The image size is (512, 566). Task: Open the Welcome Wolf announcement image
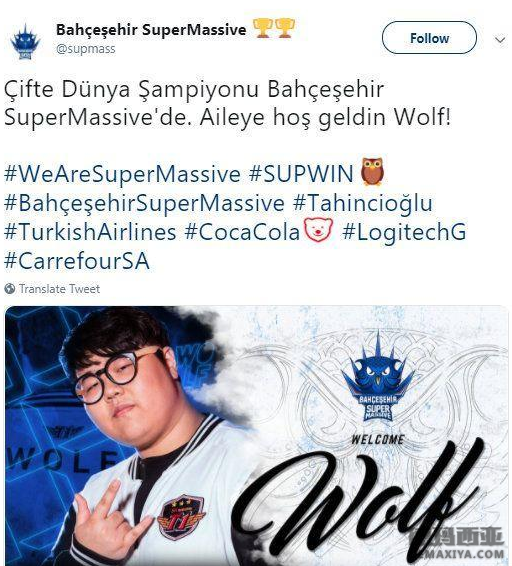tap(256, 436)
